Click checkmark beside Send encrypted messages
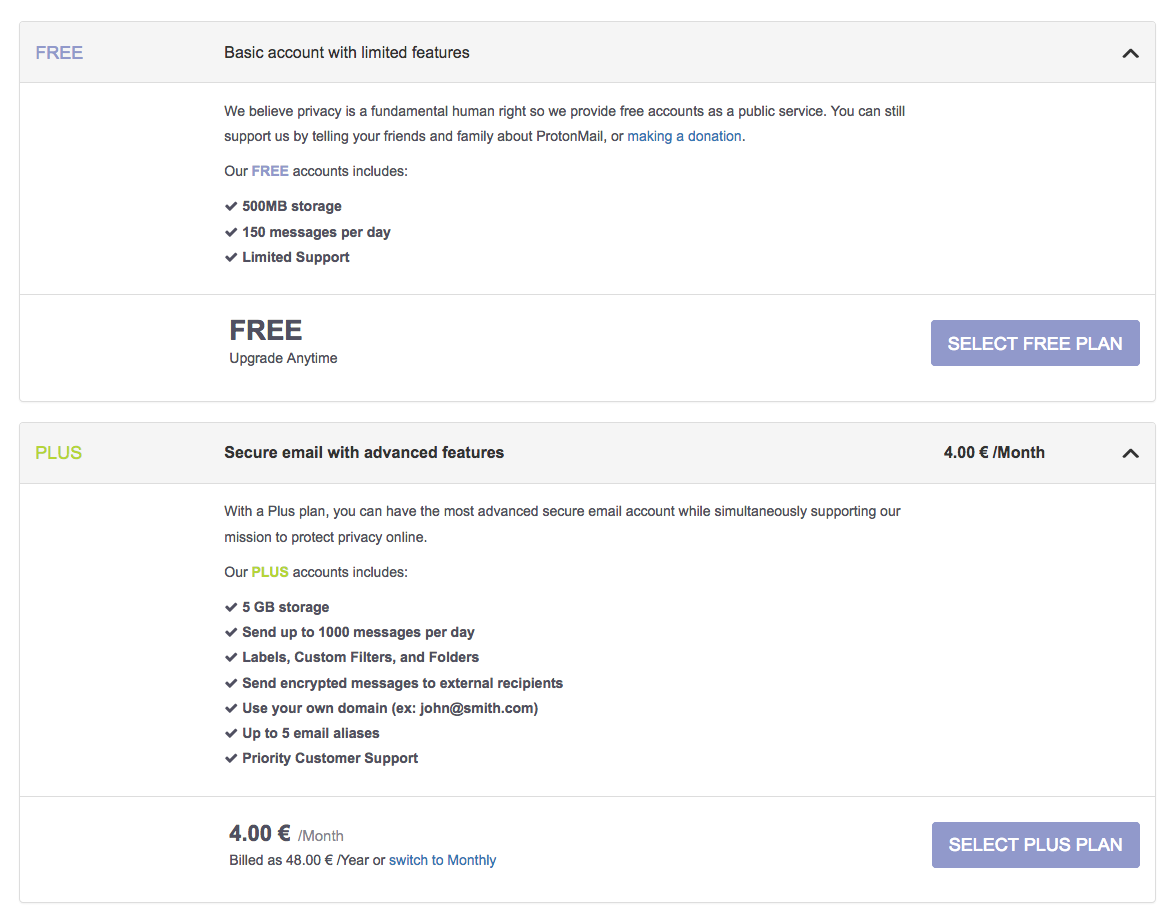 pos(231,683)
